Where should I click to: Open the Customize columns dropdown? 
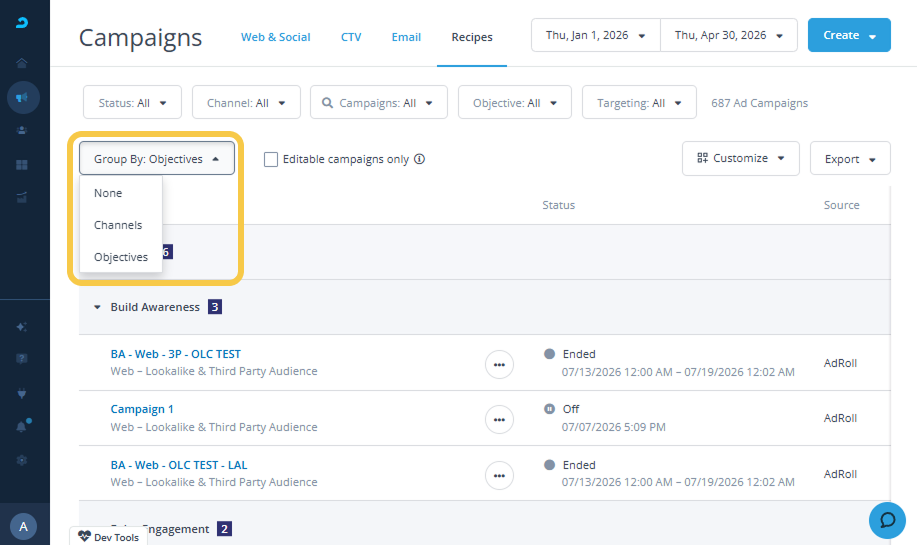point(740,158)
